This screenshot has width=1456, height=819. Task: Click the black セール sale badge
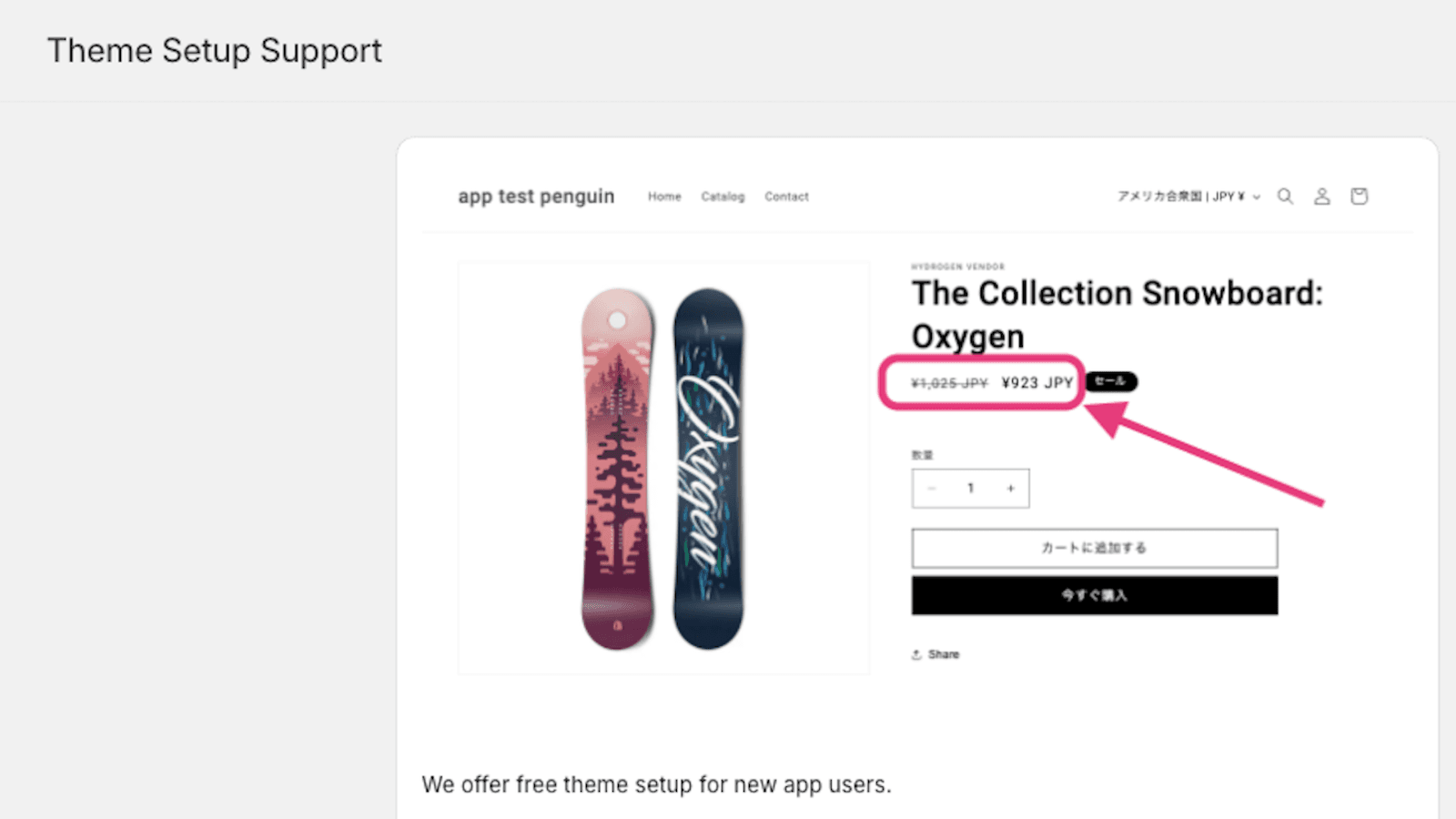click(x=1111, y=381)
